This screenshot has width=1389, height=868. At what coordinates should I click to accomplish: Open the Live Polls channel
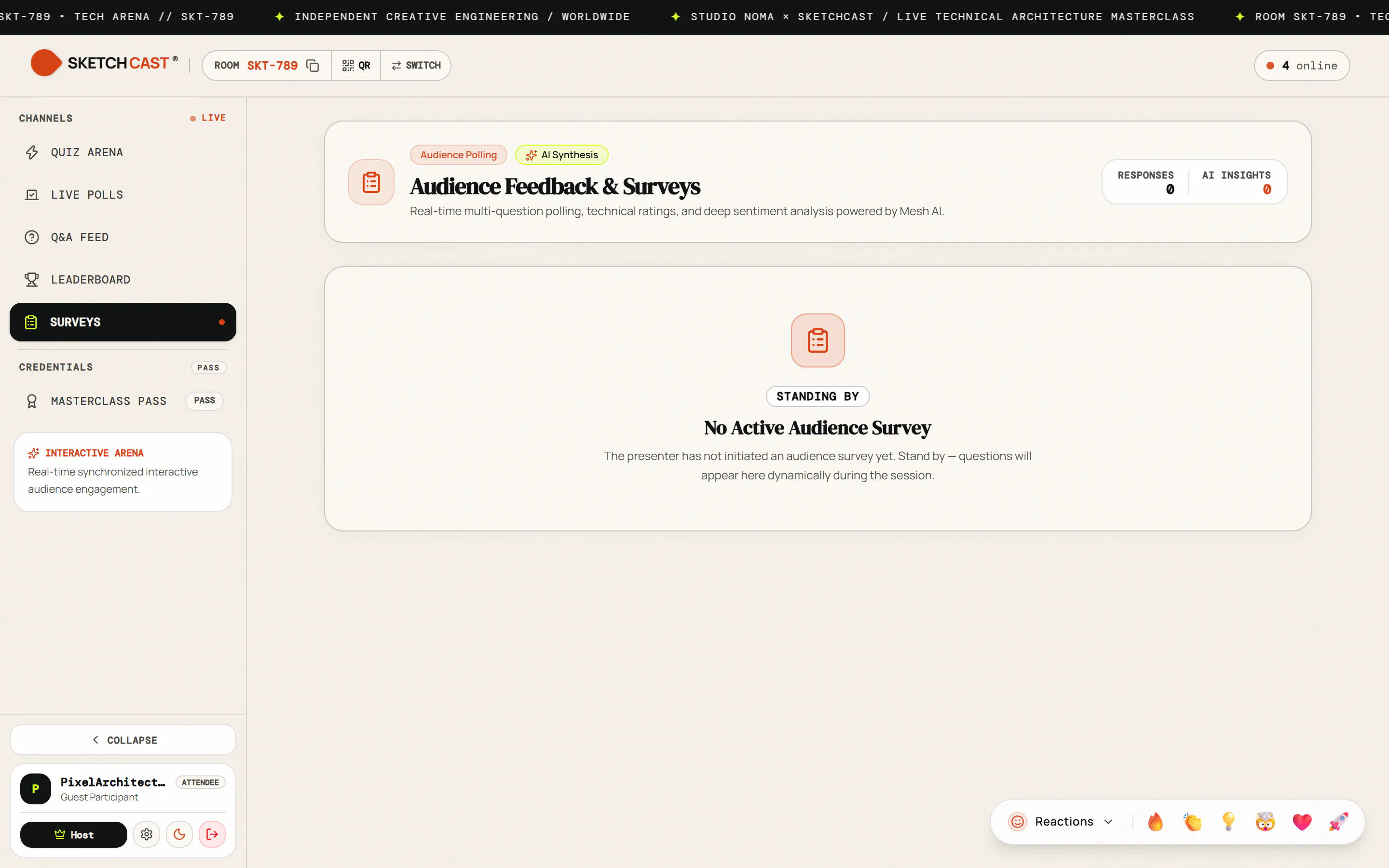click(123, 195)
